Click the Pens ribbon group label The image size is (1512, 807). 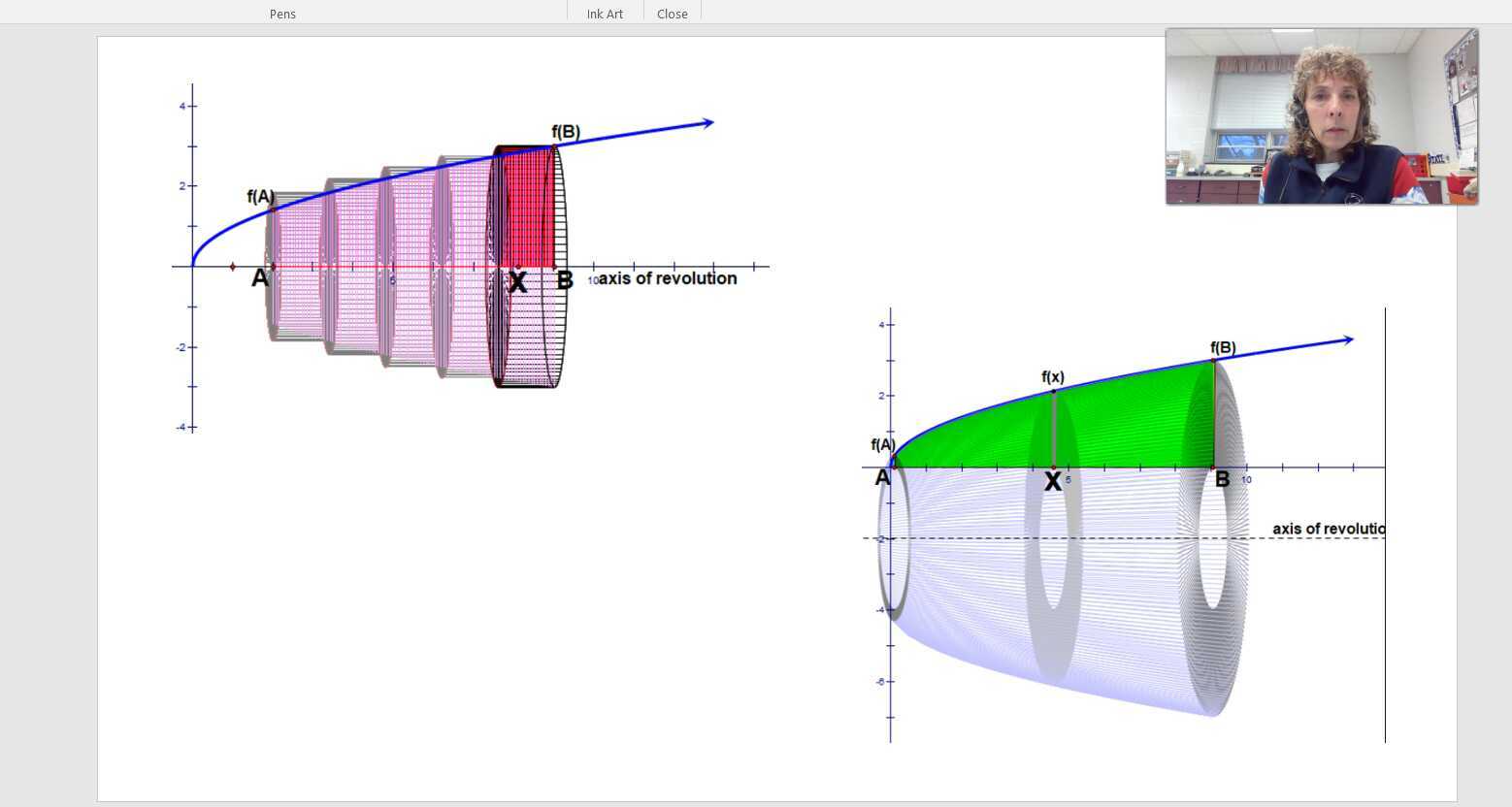pos(282,14)
